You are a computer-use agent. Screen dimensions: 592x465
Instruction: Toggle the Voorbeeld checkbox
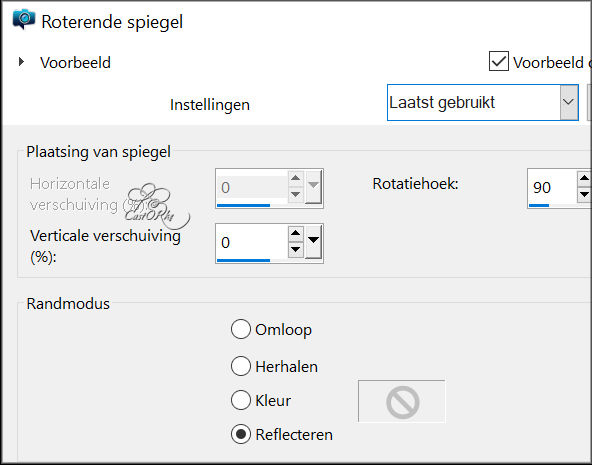[x=498, y=61]
